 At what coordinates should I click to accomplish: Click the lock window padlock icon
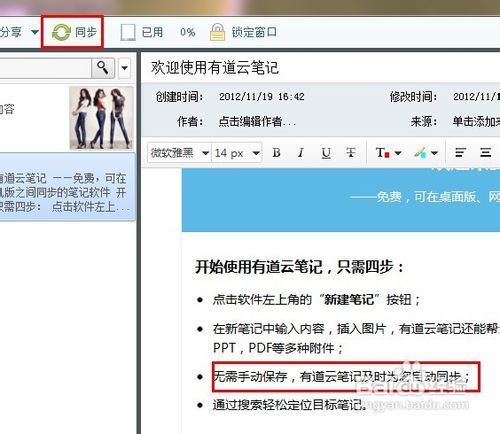[x=217, y=32]
